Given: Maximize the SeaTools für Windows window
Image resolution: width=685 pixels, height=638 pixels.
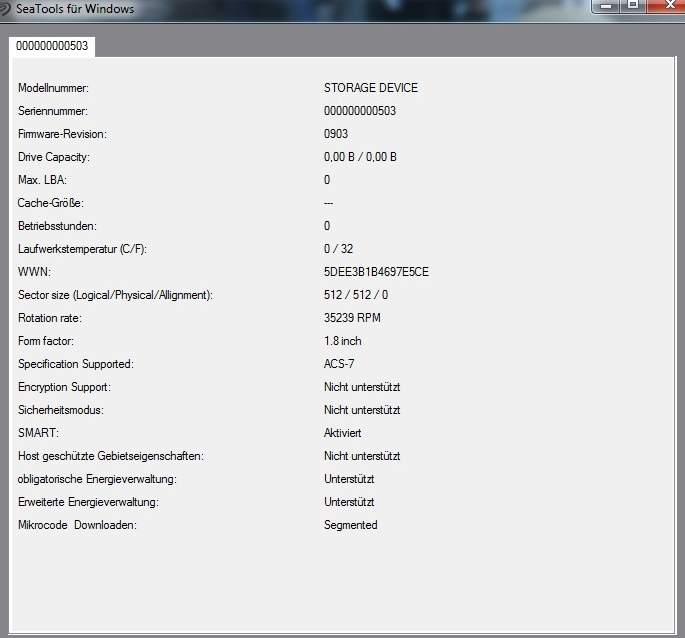Looking at the screenshot, I should click(633, 5).
